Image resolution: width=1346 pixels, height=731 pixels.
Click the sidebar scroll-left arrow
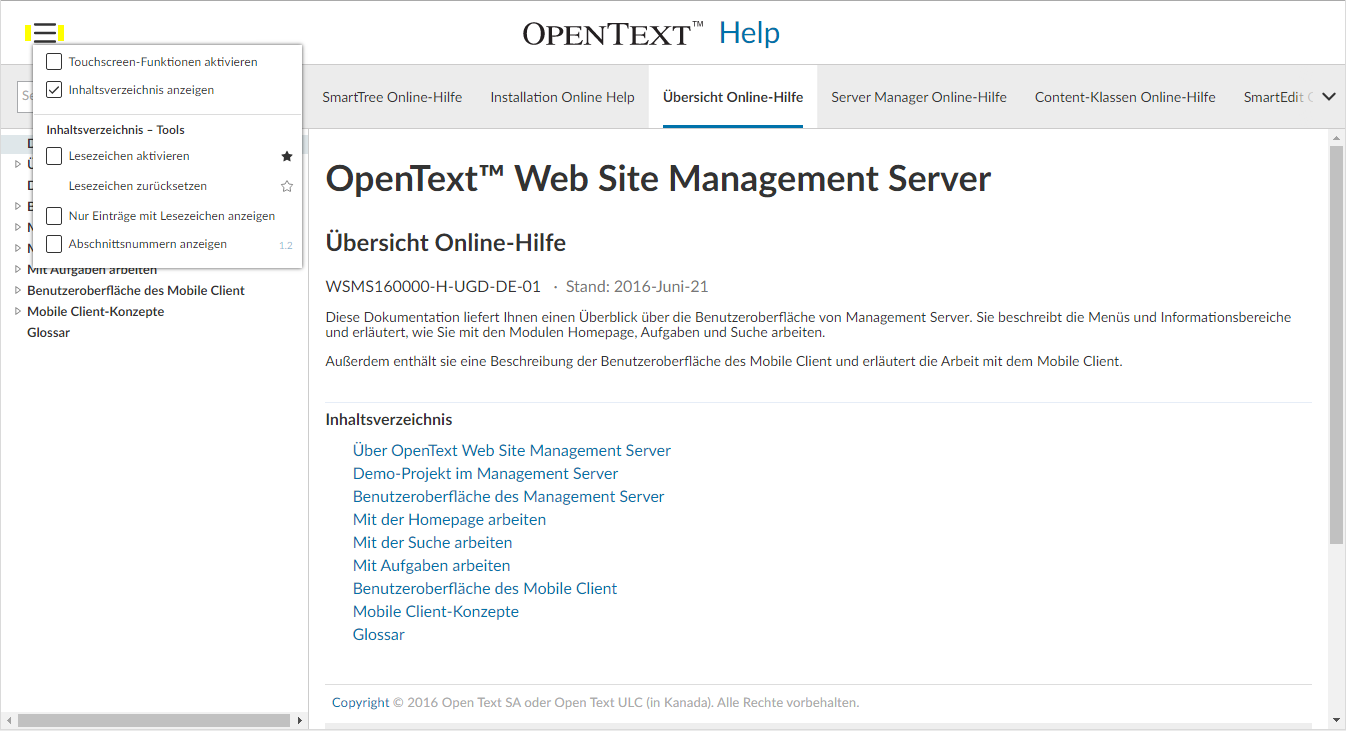[x=9, y=721]
